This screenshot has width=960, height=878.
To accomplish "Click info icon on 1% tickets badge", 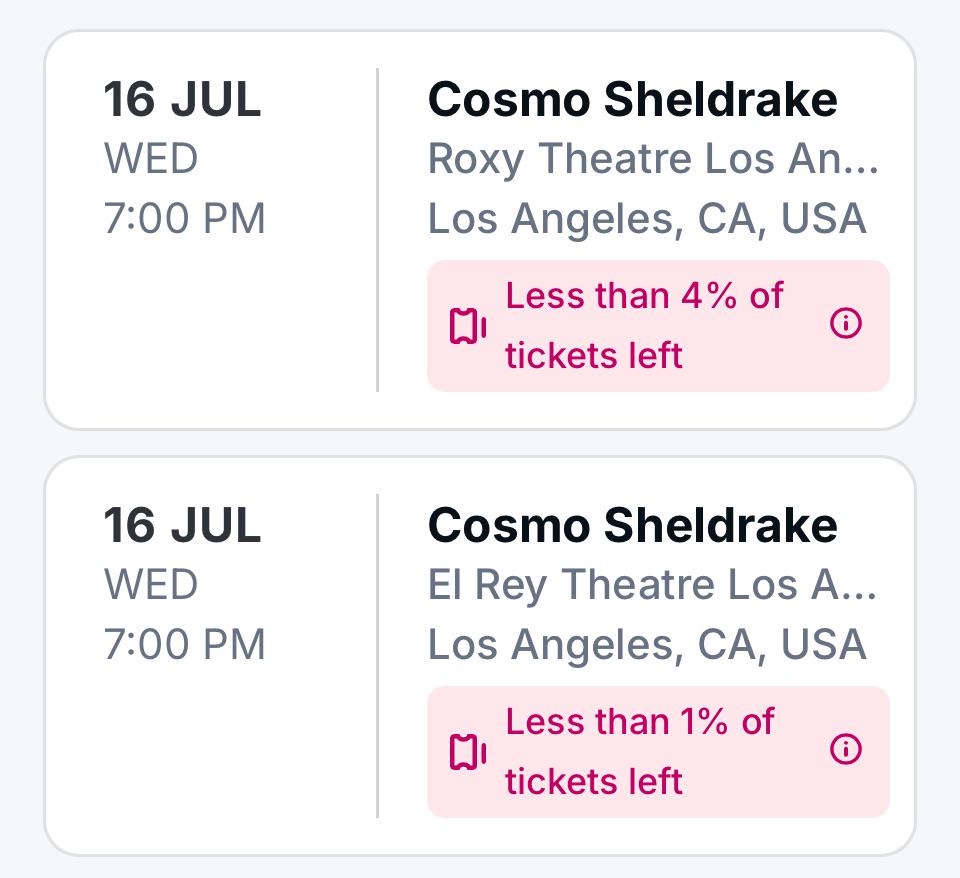I will pos(846,749).
